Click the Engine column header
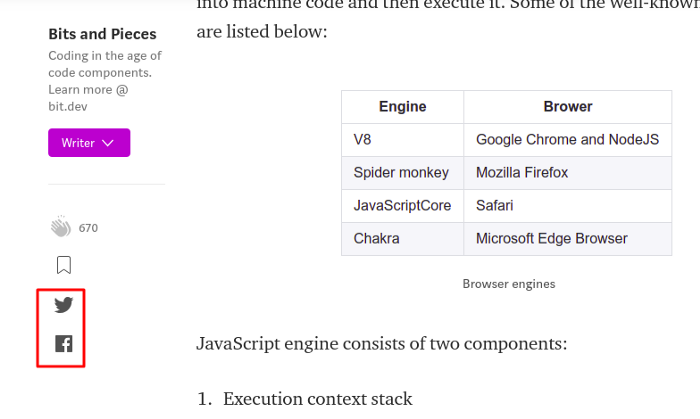This screenshot has width=700, height=419. [x=402, y=107]
